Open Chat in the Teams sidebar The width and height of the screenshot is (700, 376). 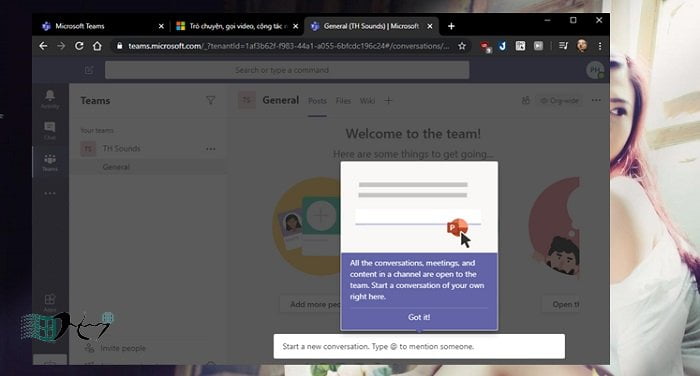tap(50, 130)
